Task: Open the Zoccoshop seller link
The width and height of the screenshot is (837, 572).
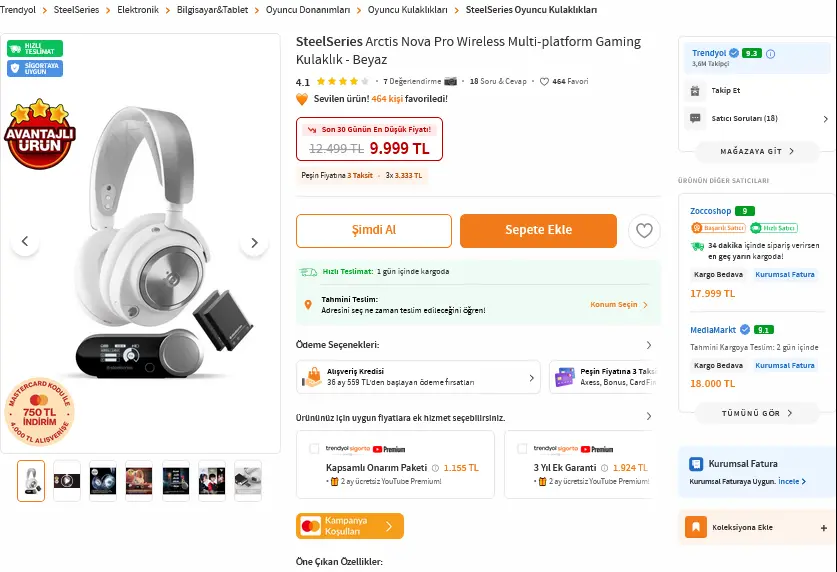Action: [710, 211]
